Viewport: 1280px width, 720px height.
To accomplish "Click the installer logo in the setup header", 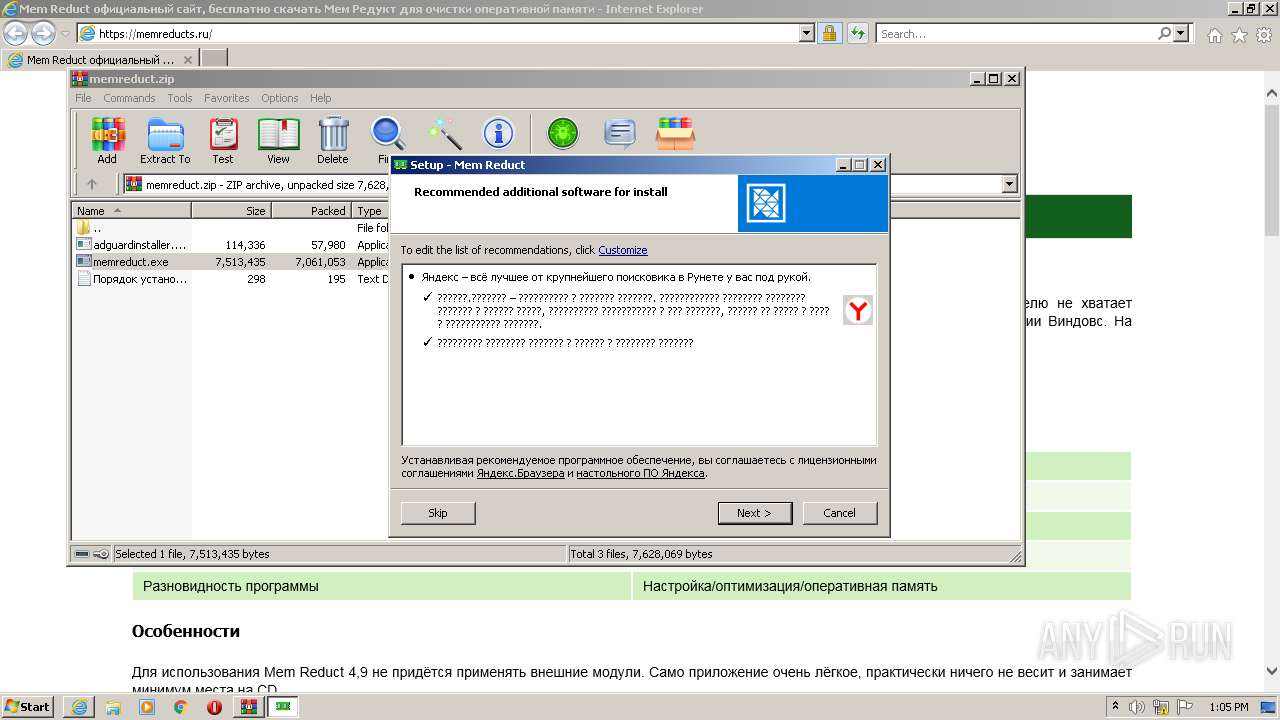I will (x=767, y=203).
